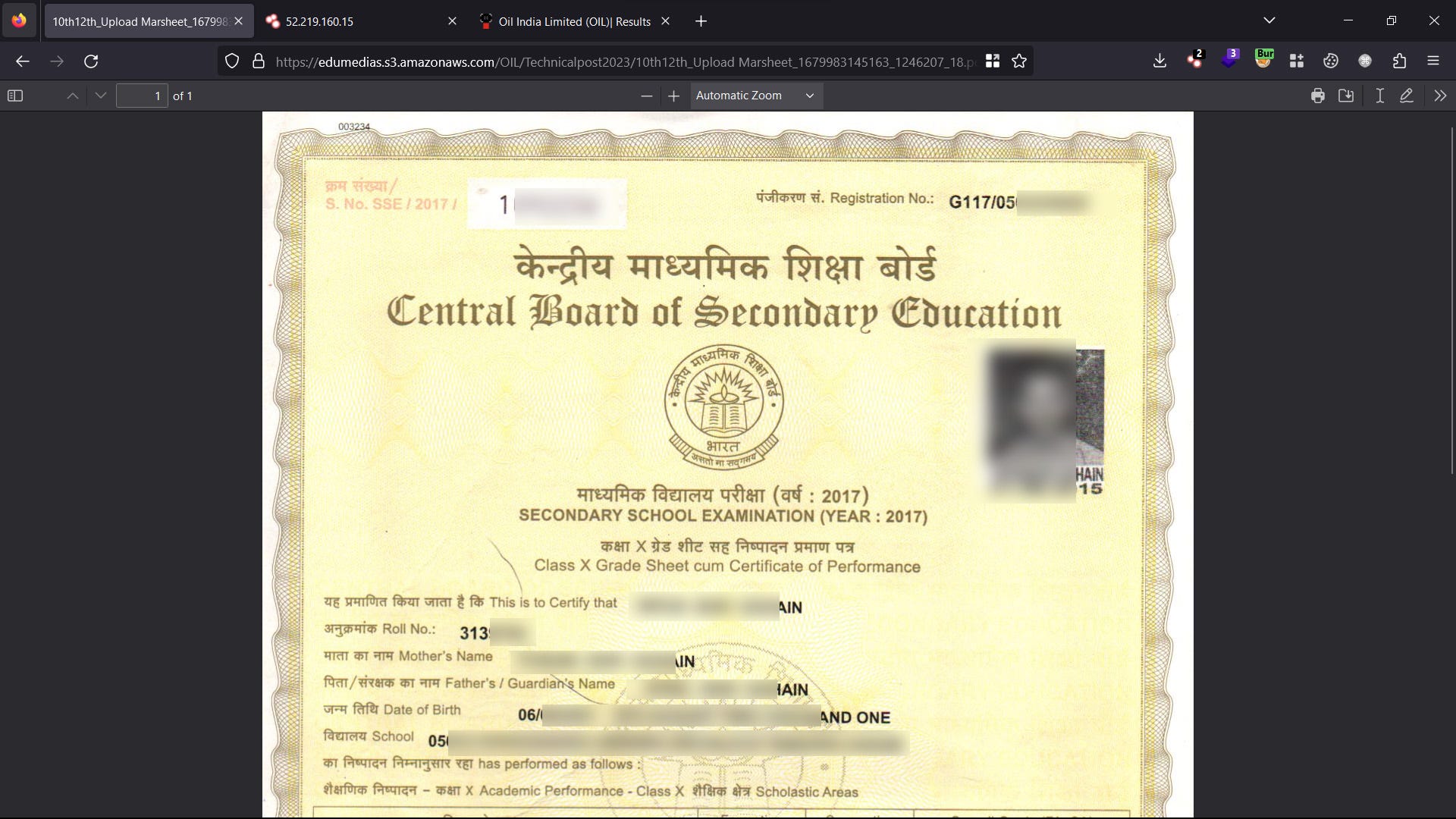Open Firefox View button

[19, 20]
